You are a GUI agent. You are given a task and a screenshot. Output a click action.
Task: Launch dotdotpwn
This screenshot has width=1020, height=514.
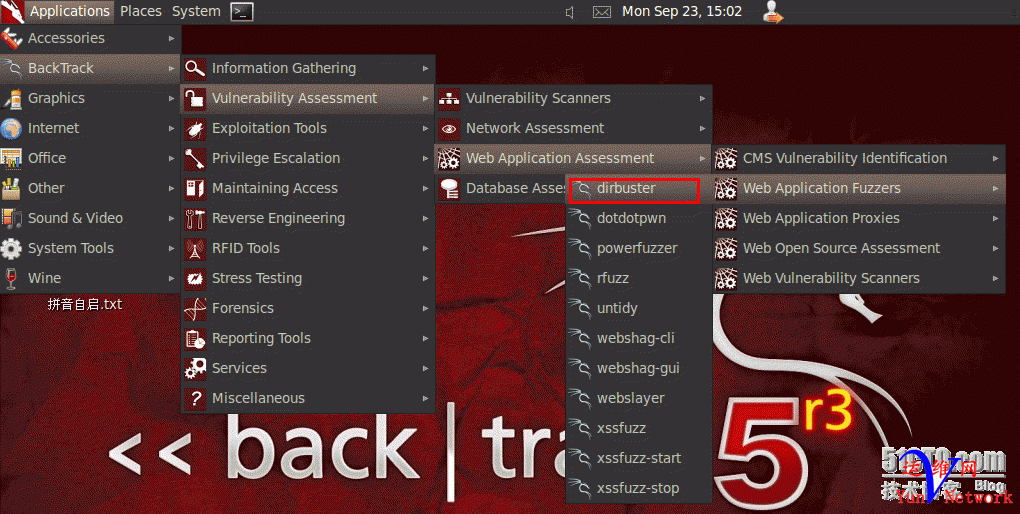639,218
